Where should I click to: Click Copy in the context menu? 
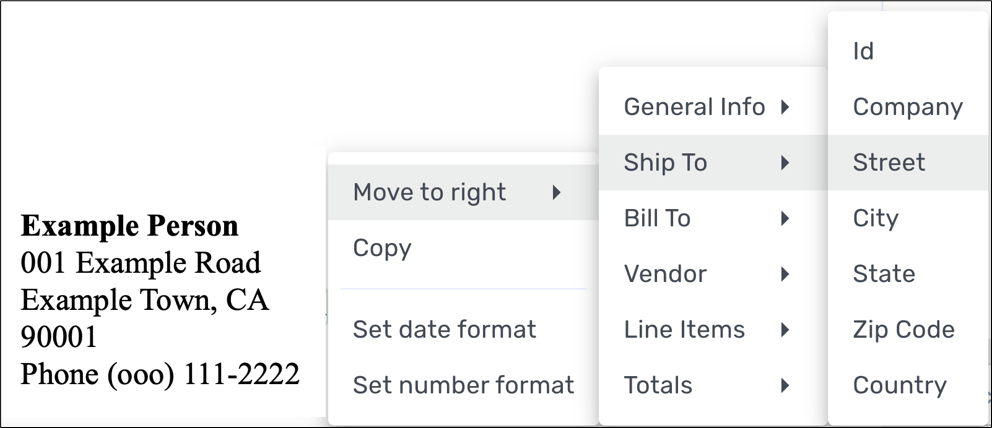point(382,248)
